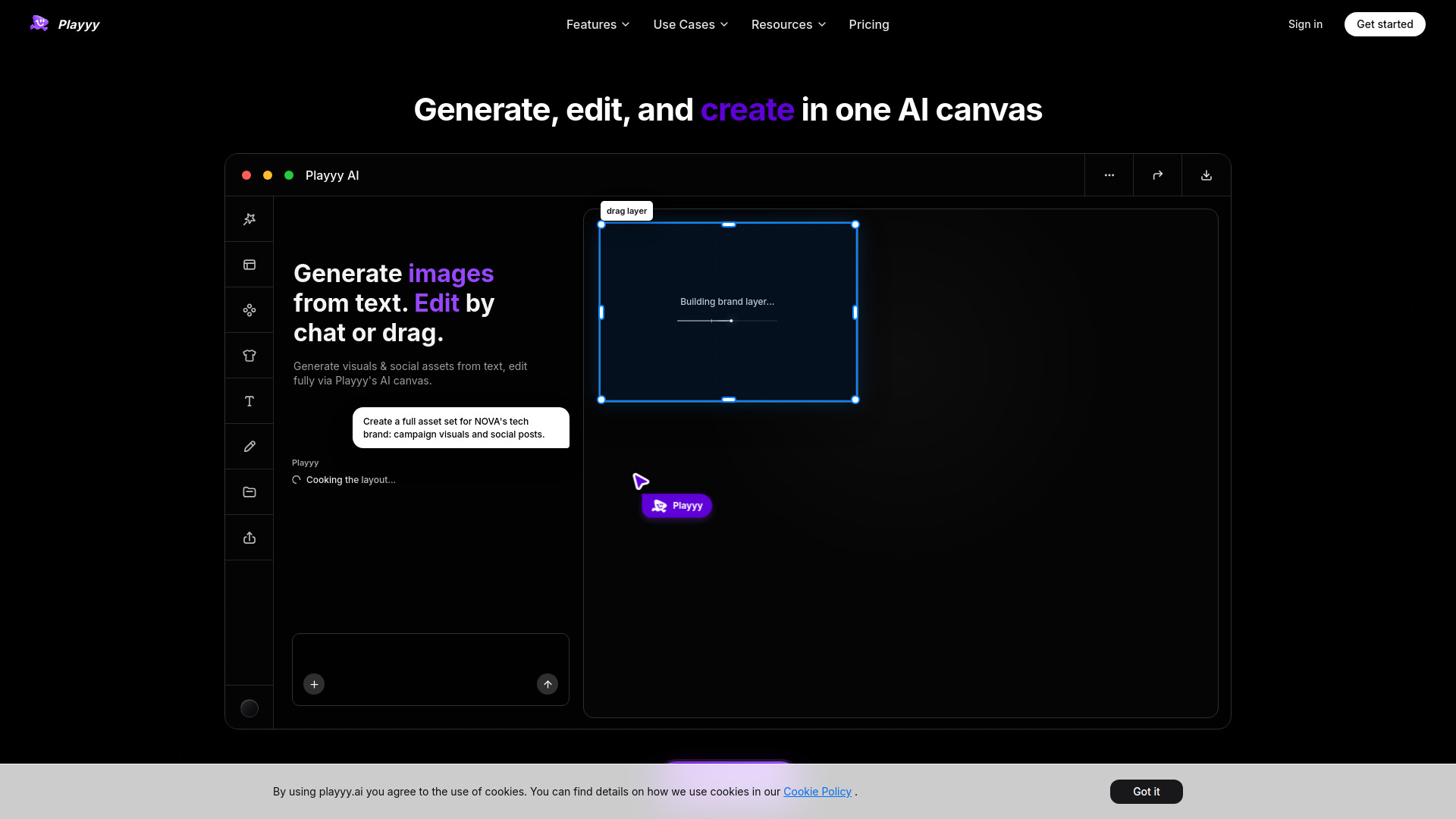Click the top-right resize handle of layer
The height and width of the screenshot is (819, 1456).
point(855,224)
